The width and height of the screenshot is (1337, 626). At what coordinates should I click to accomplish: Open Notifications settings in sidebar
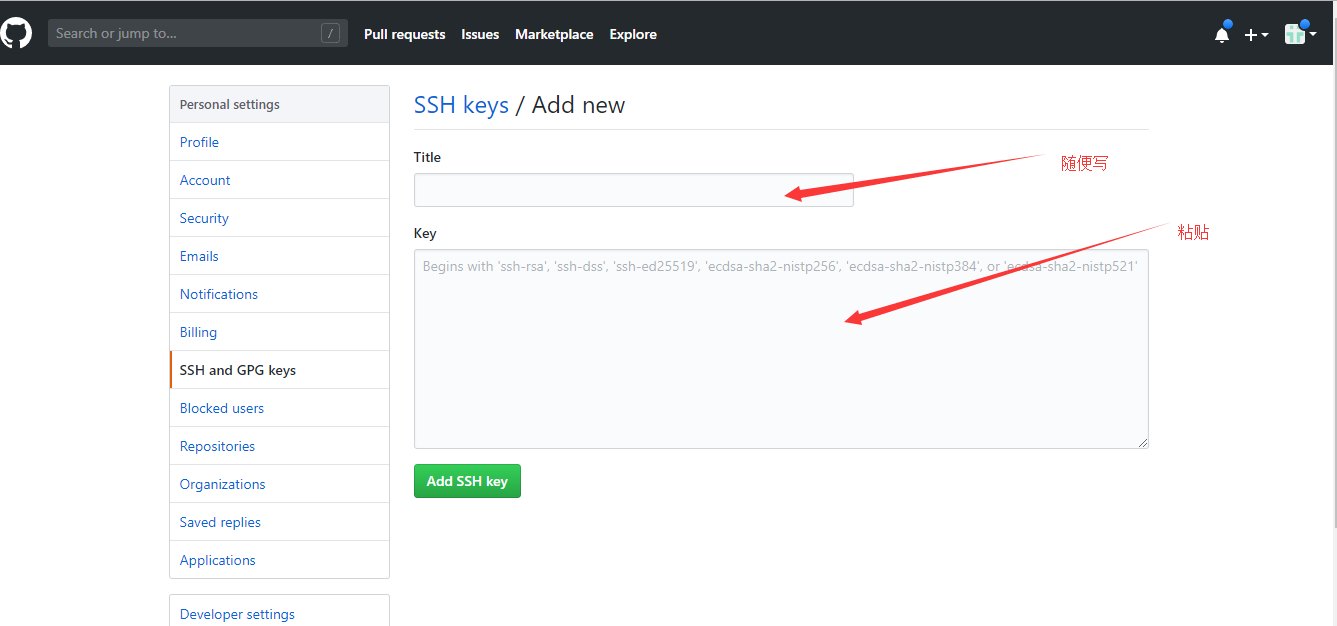pos(279,294)
